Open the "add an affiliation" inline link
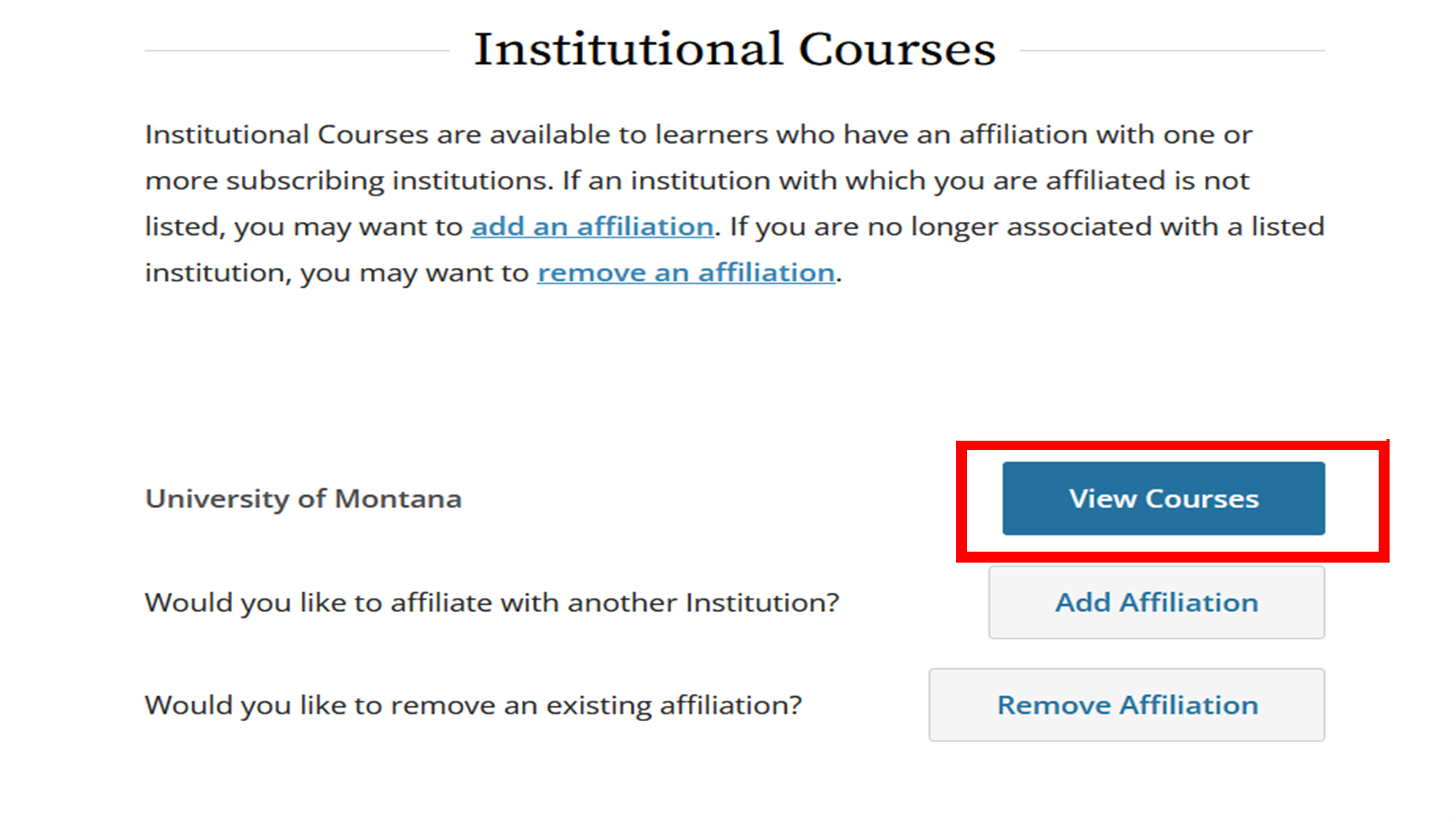1456x822 pixels. (592, 227)
